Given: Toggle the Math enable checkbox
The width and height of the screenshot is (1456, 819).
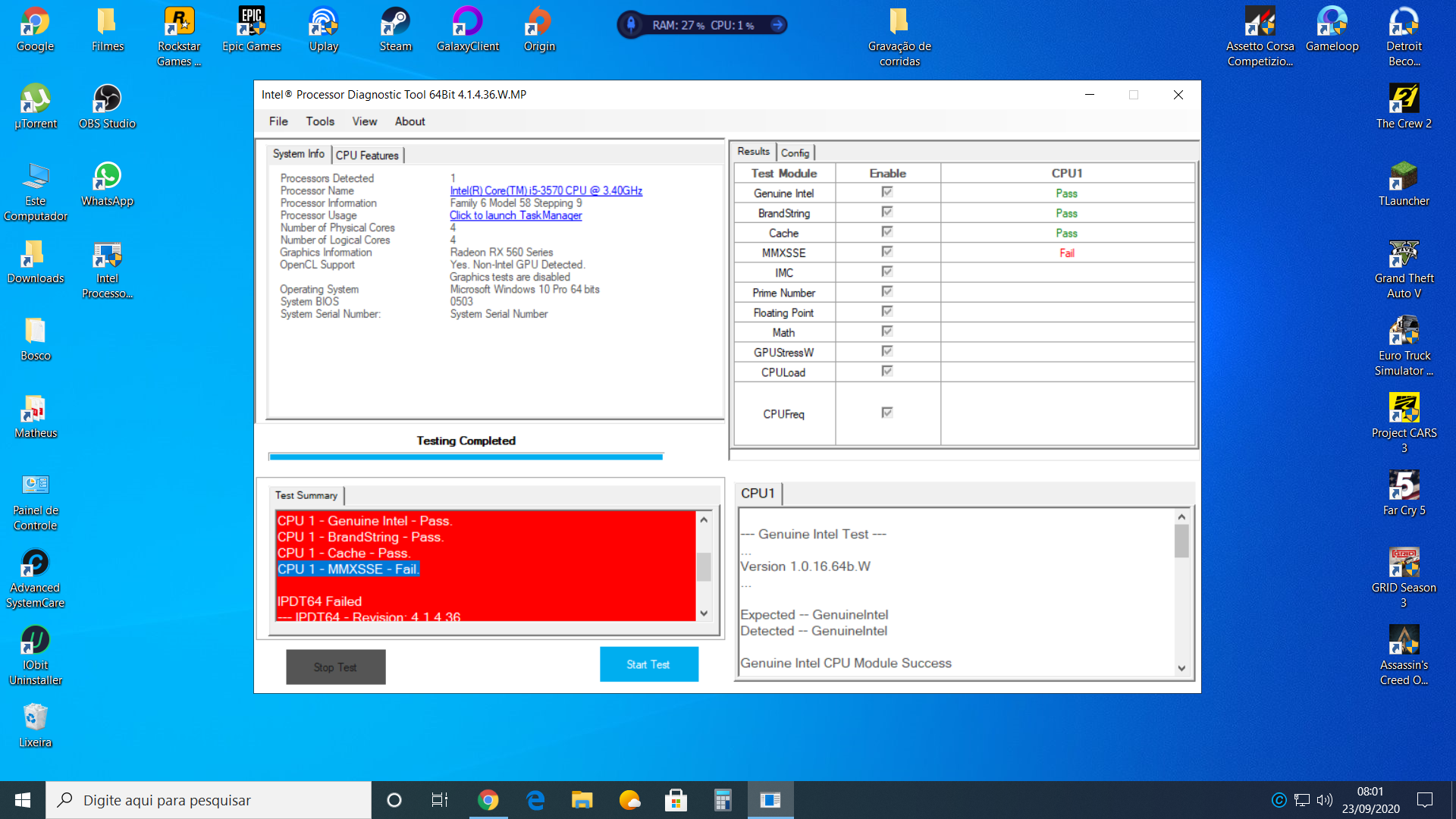Looking at the screenshot, I should pos(886,331).
